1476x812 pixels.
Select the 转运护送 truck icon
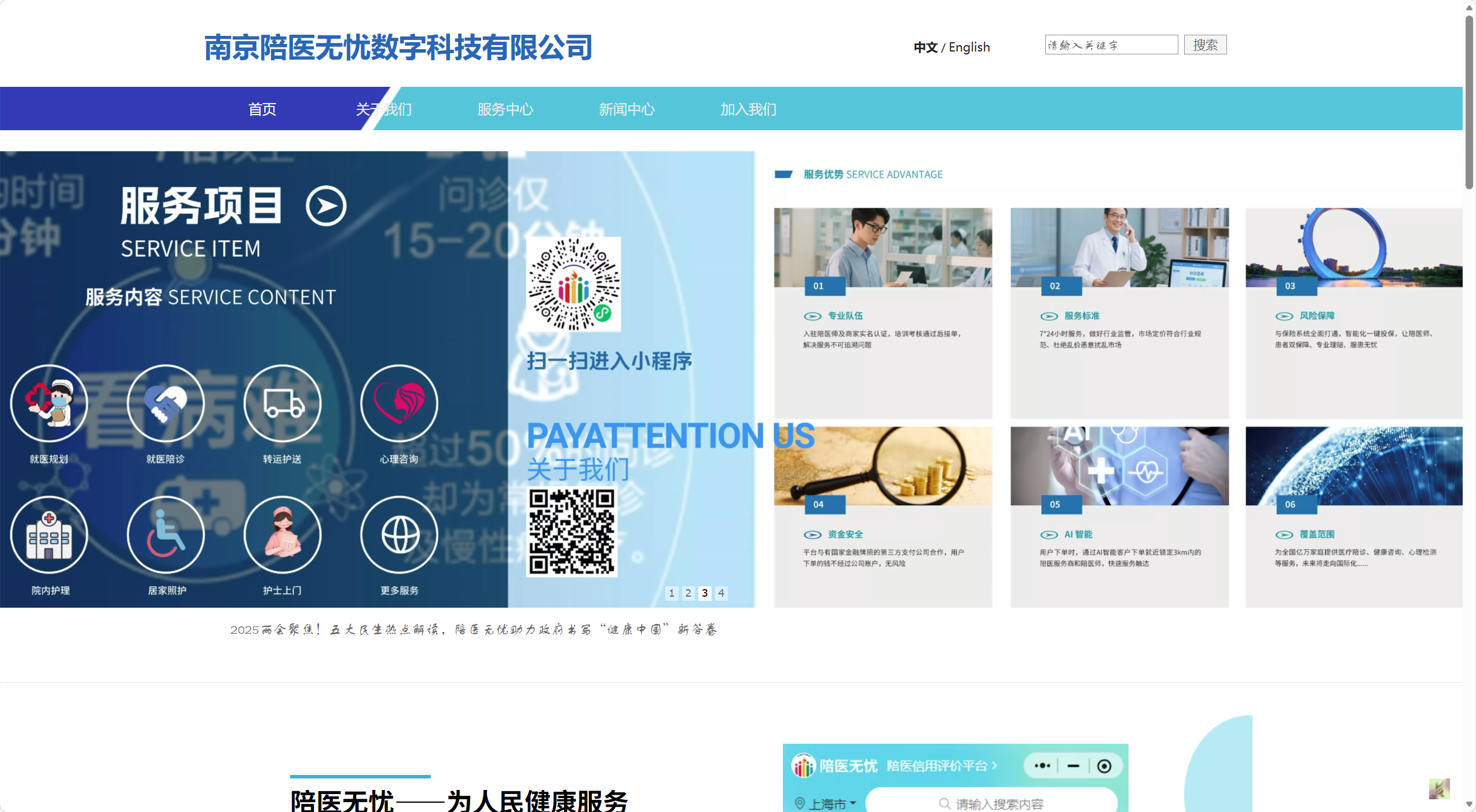tap(283, 403)
